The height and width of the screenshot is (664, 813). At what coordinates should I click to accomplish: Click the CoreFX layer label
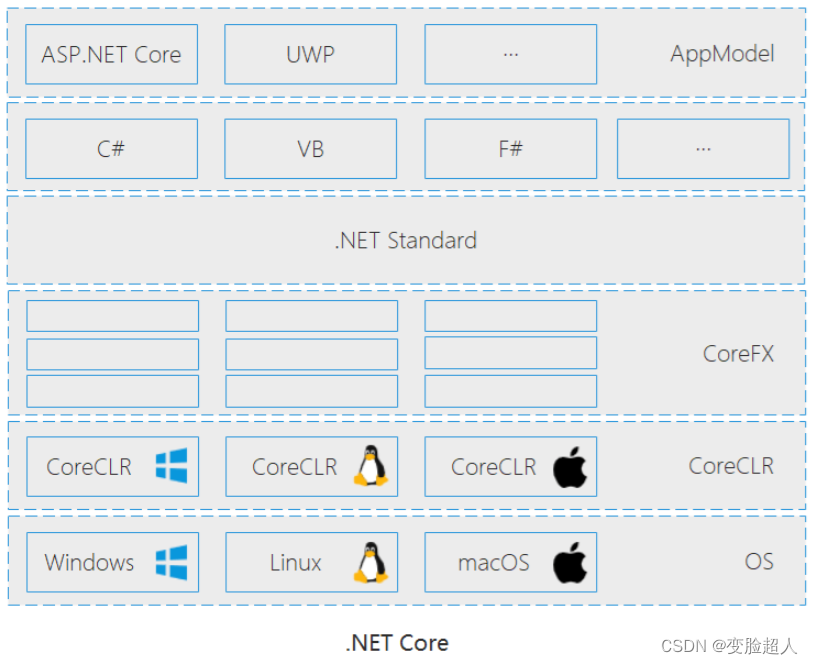pyautogui.click(x=738, y=353)
